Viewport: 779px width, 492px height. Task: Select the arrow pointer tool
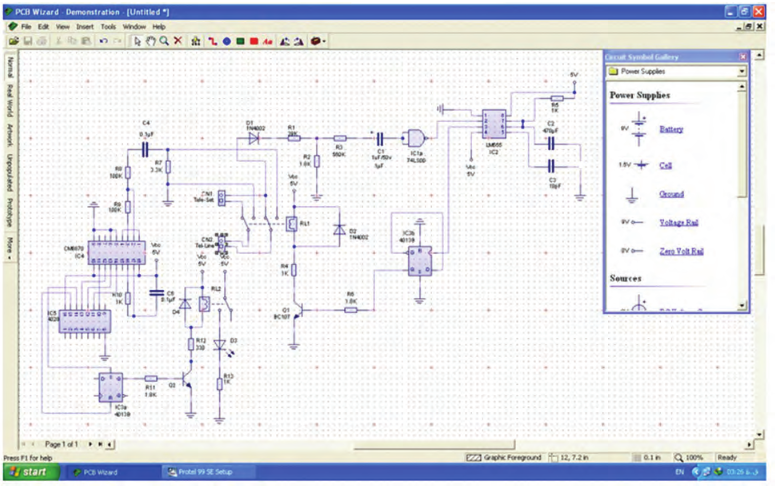(x=138, y=41)
